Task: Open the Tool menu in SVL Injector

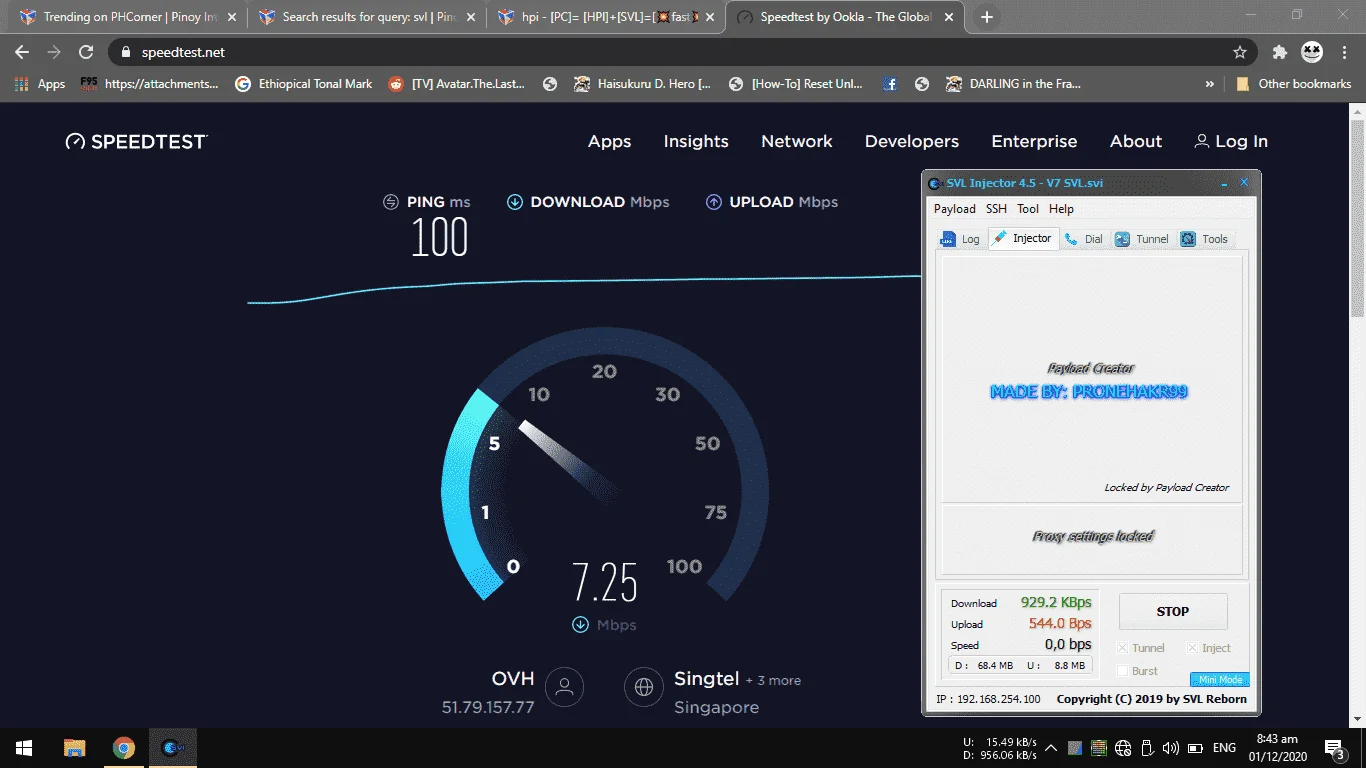Action: (1028, 209)
